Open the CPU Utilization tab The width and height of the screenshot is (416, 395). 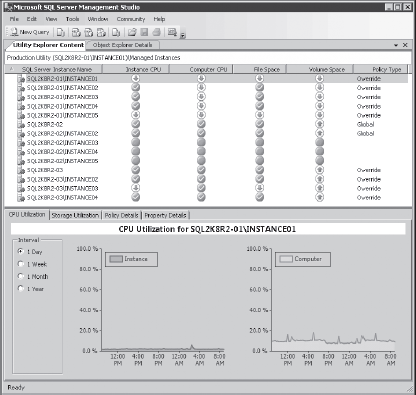[x=27, y=215]
